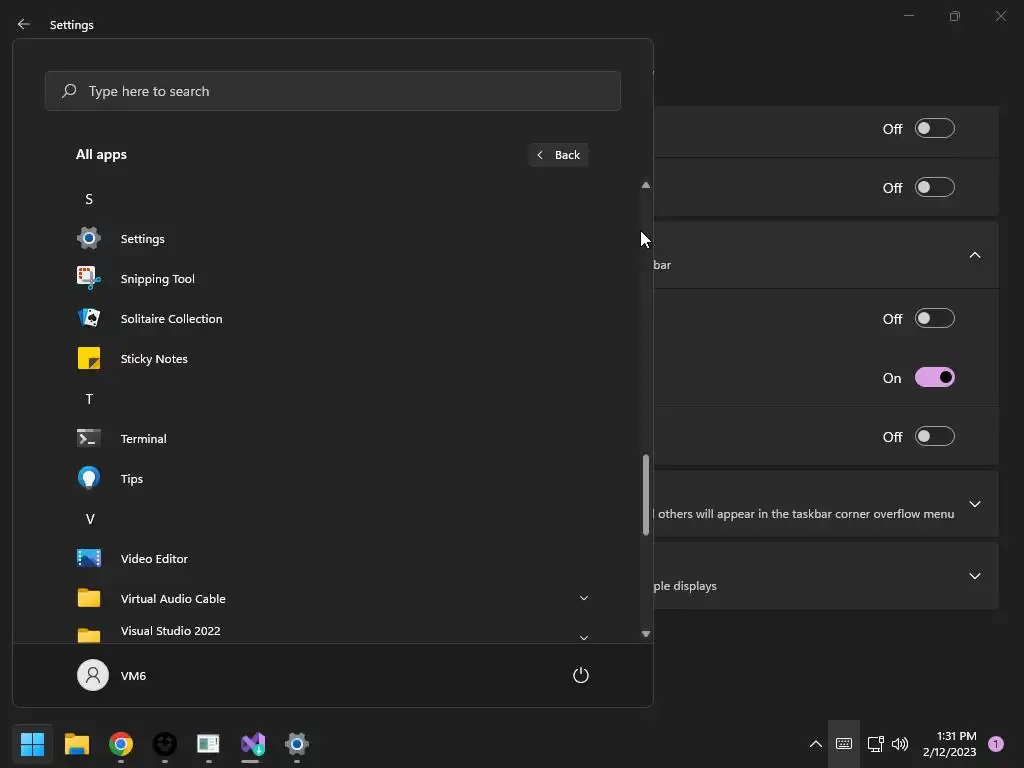This screenshot has height=768, width=1024.
Task: Open the news-style taskbar app icon
Action: (x=208, y=743)
